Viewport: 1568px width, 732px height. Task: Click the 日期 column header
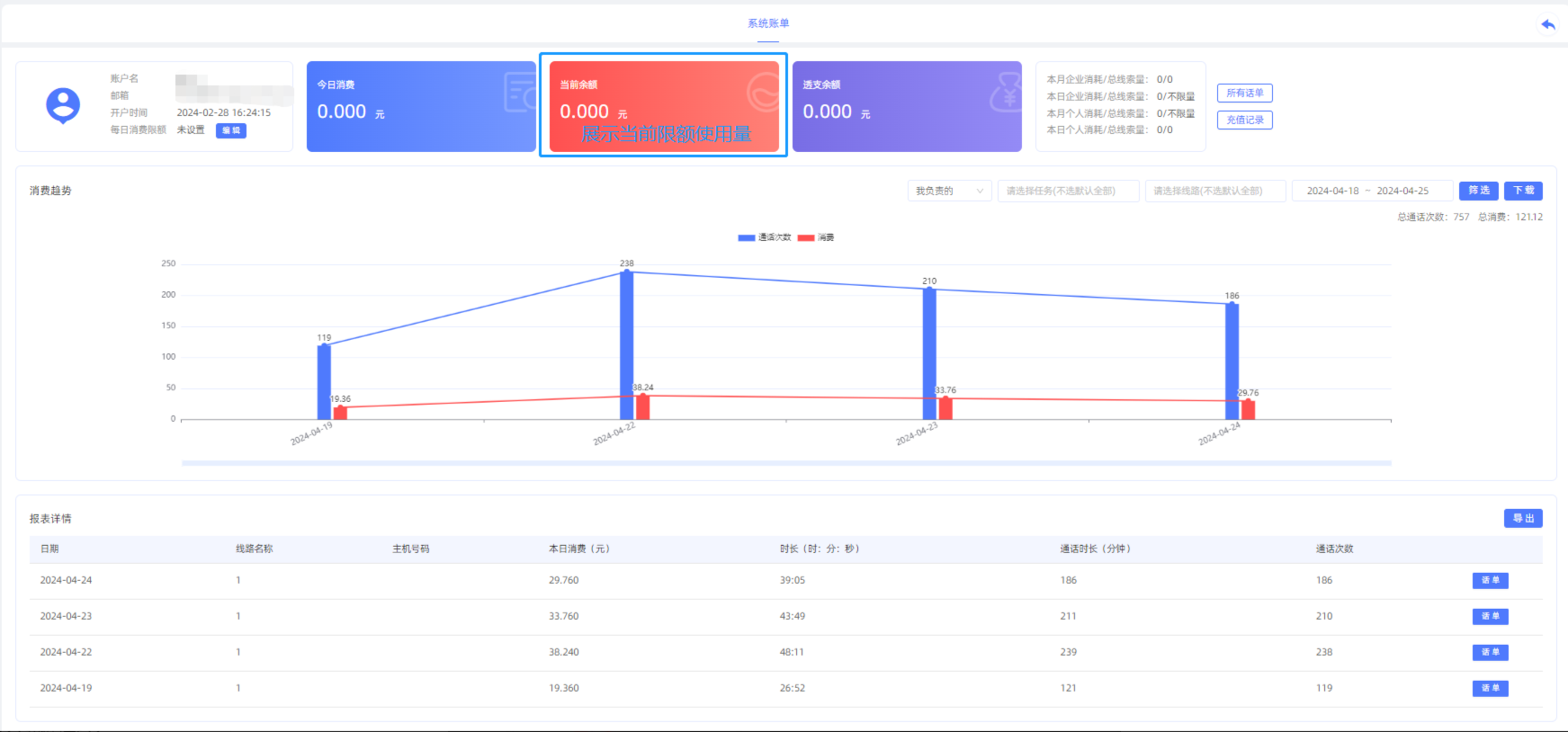point(49,549)
